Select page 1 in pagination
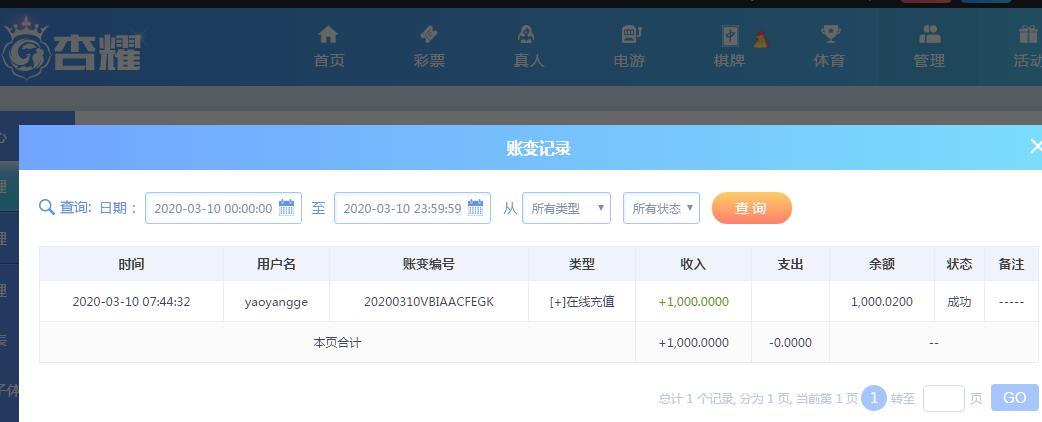Viewport: 1042px width, 422px height. [874, 398]
